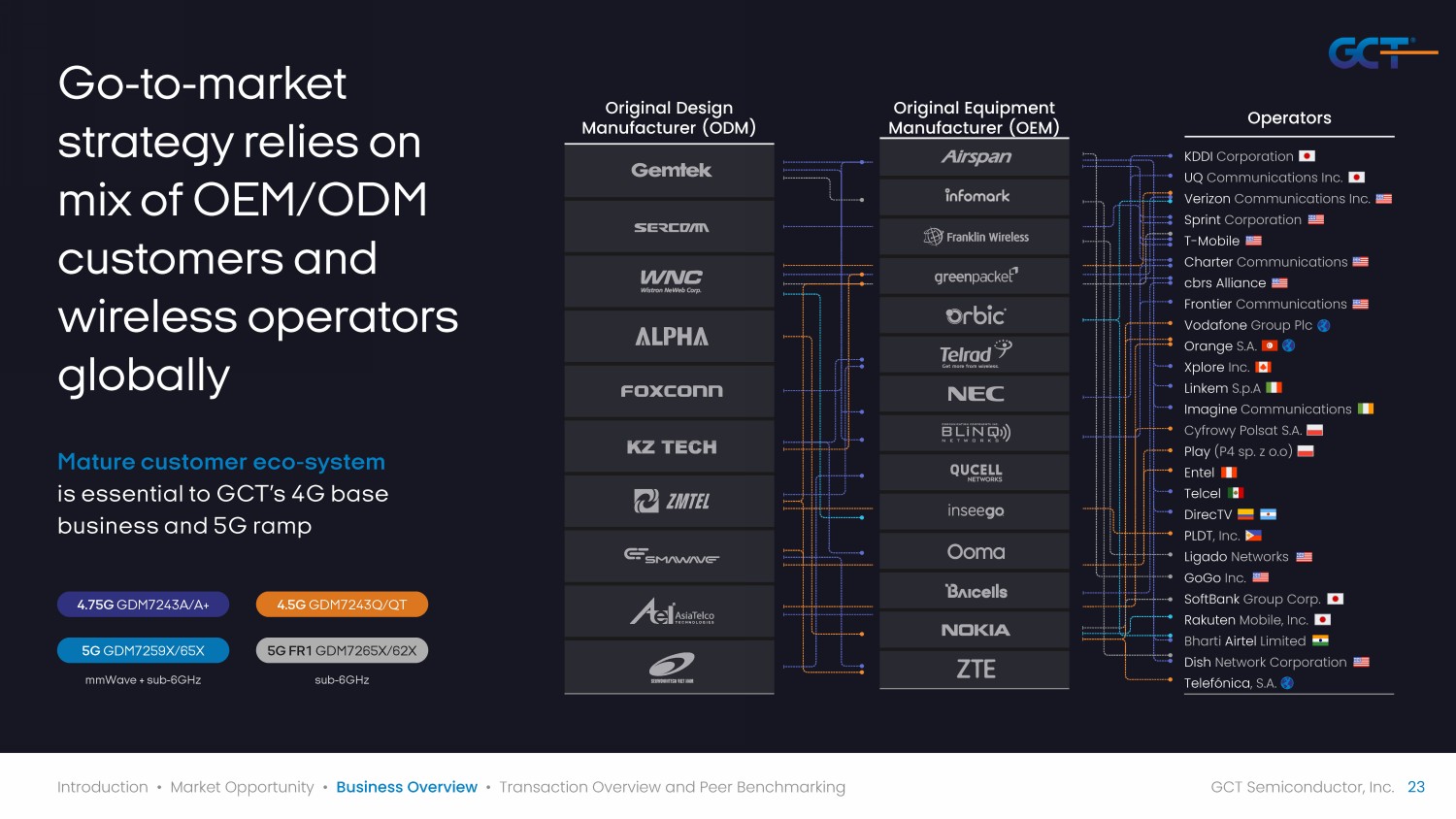
Task: Go to Market Opportunity section
Action: coord(242,787)
